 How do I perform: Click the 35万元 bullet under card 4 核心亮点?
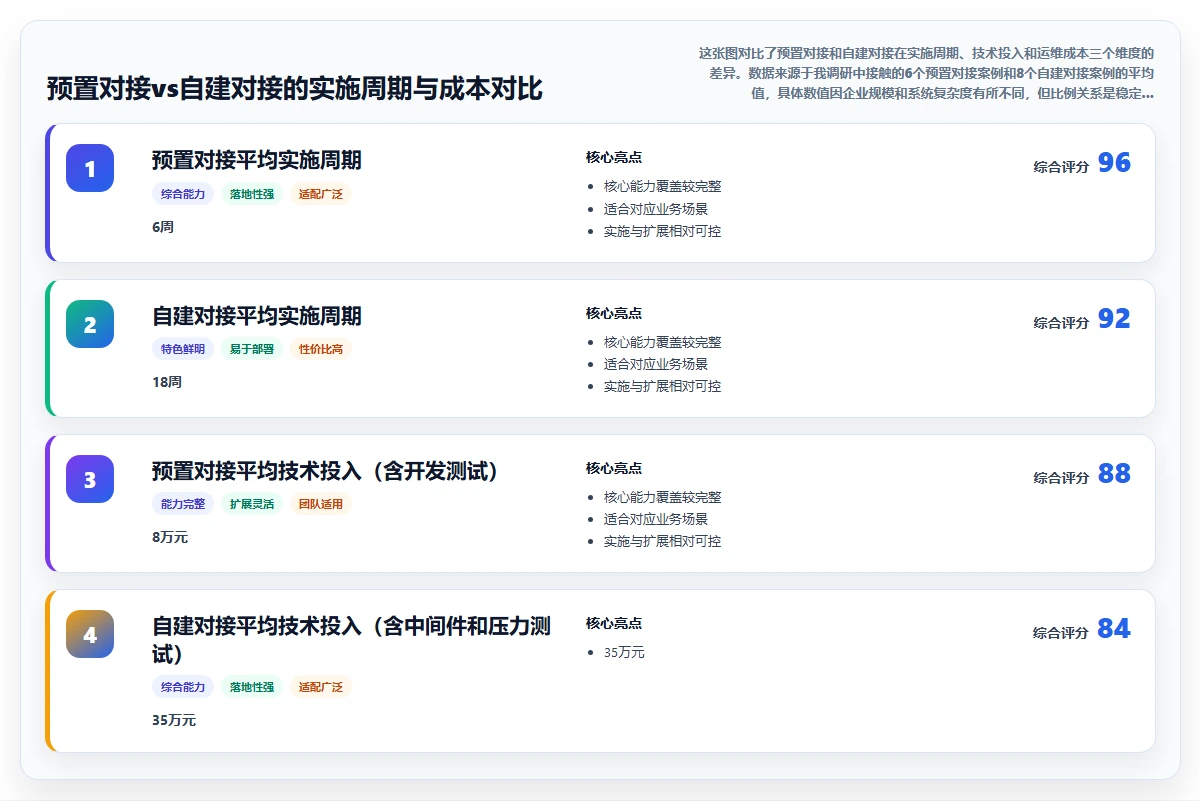click(x=624, y=652)
